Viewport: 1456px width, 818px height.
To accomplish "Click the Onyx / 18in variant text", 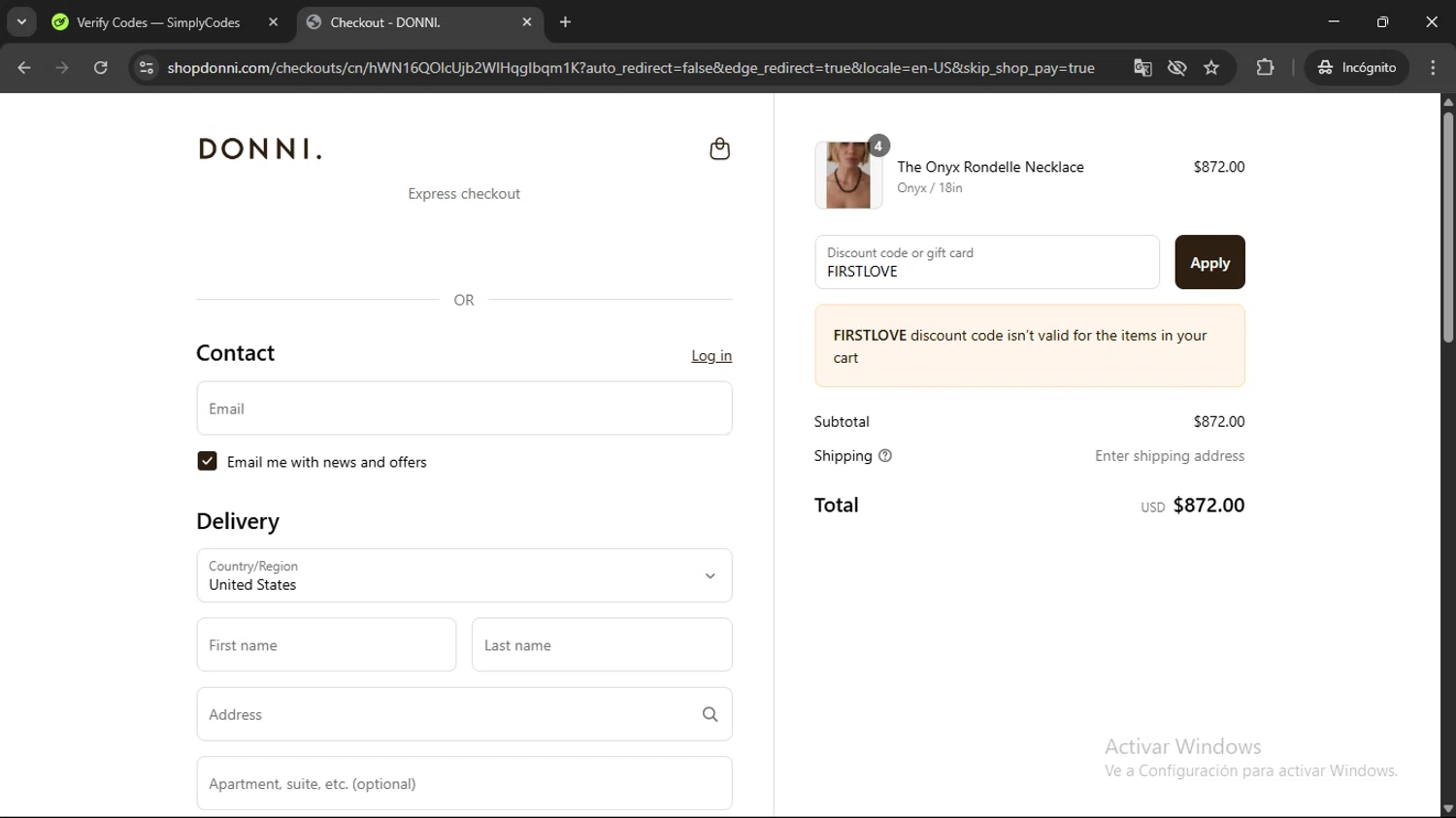I will point(930,188).
